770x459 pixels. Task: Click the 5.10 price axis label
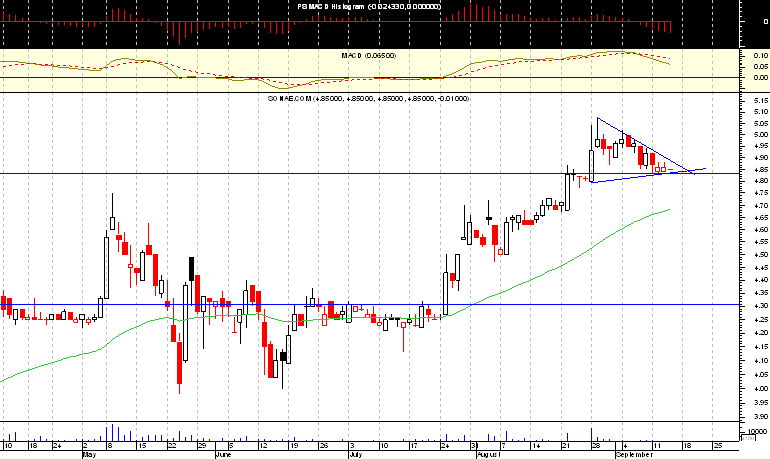761,112
